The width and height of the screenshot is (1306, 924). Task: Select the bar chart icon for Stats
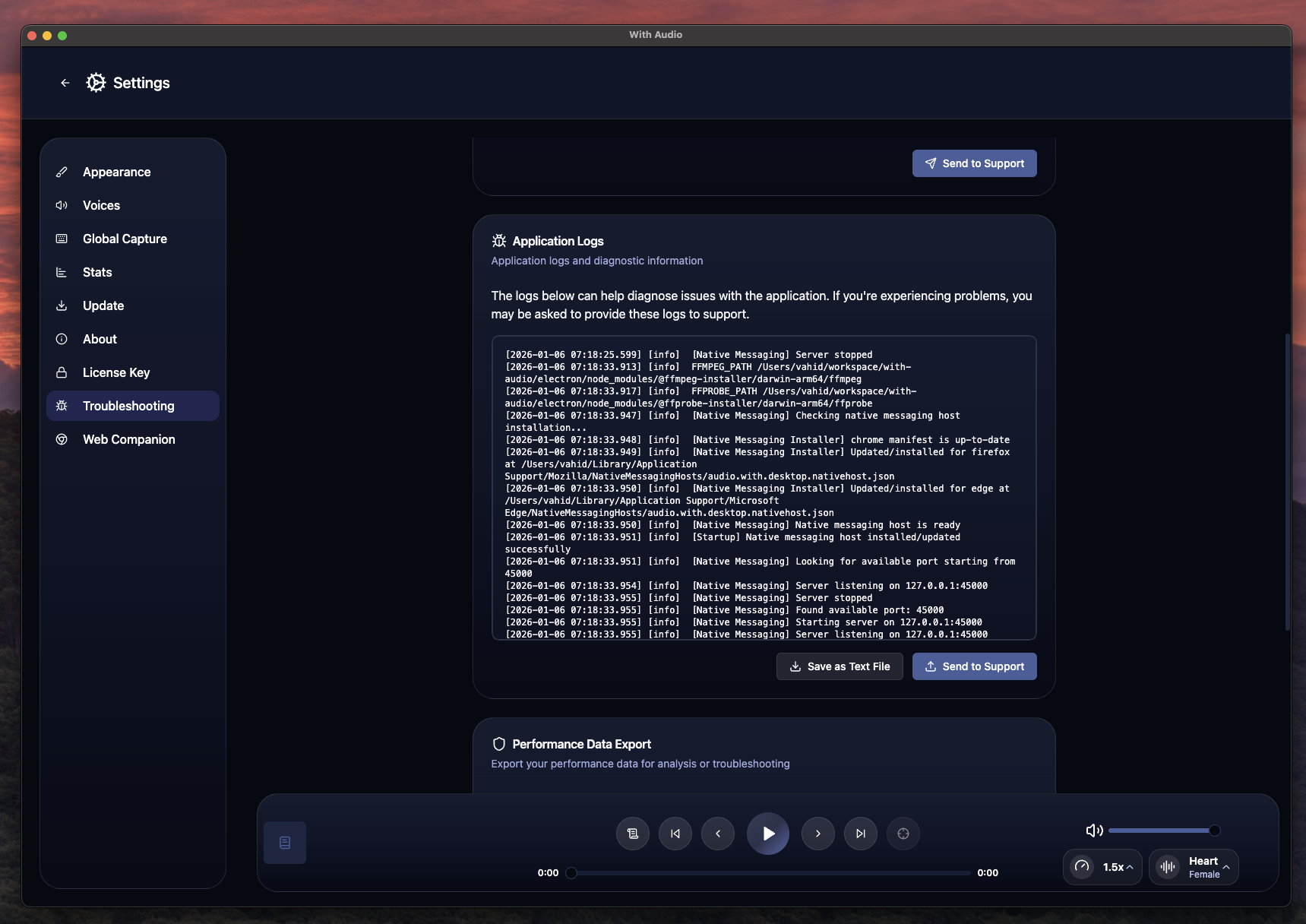click(x=62, y=272)
